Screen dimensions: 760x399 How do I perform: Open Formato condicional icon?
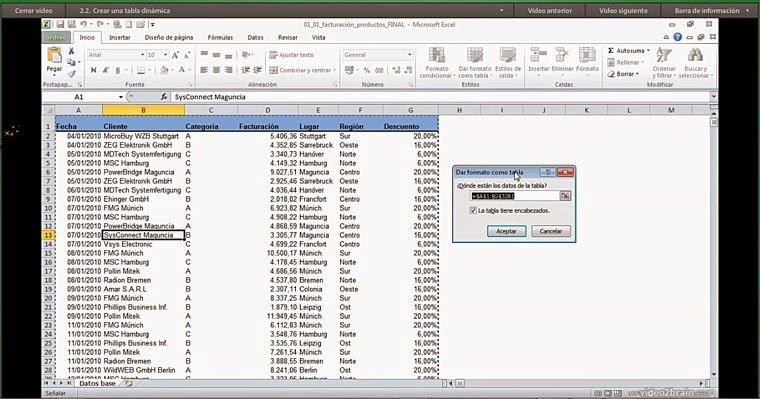click(437, 63)
